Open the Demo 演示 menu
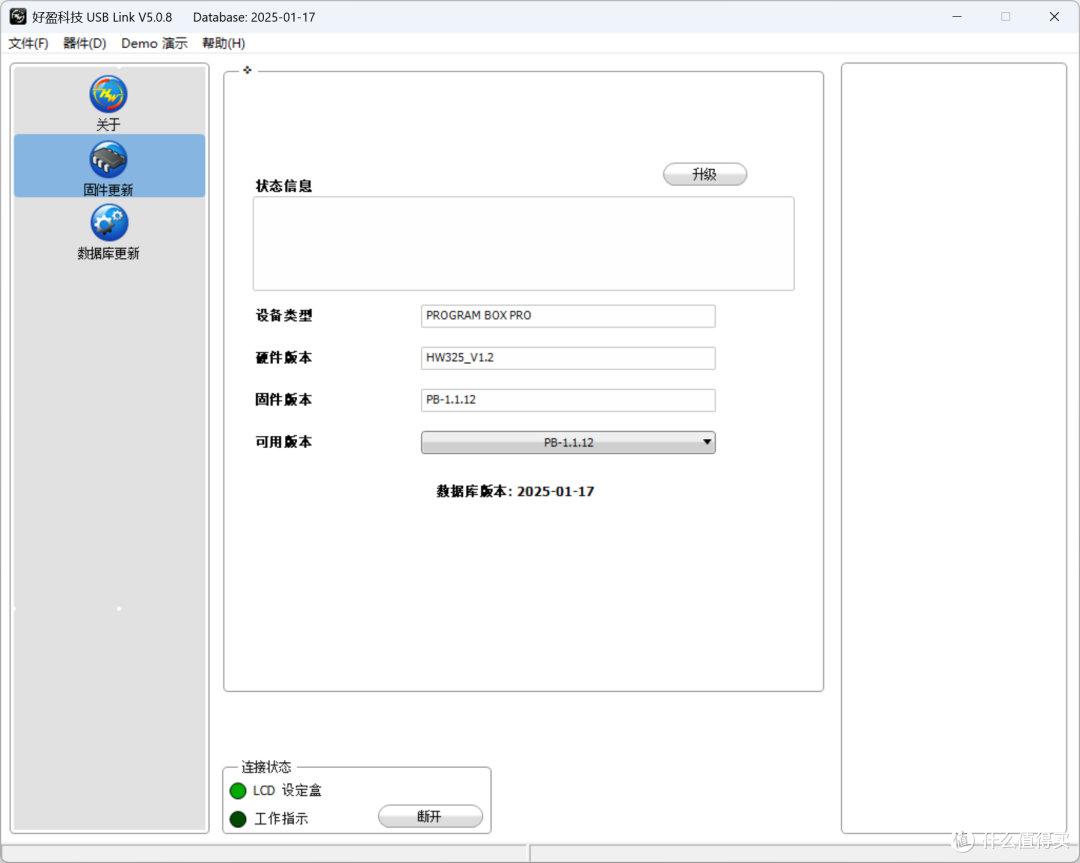The width and height of the screenshot is (1080, 863). pyautogui.click(x=154, y=43)
